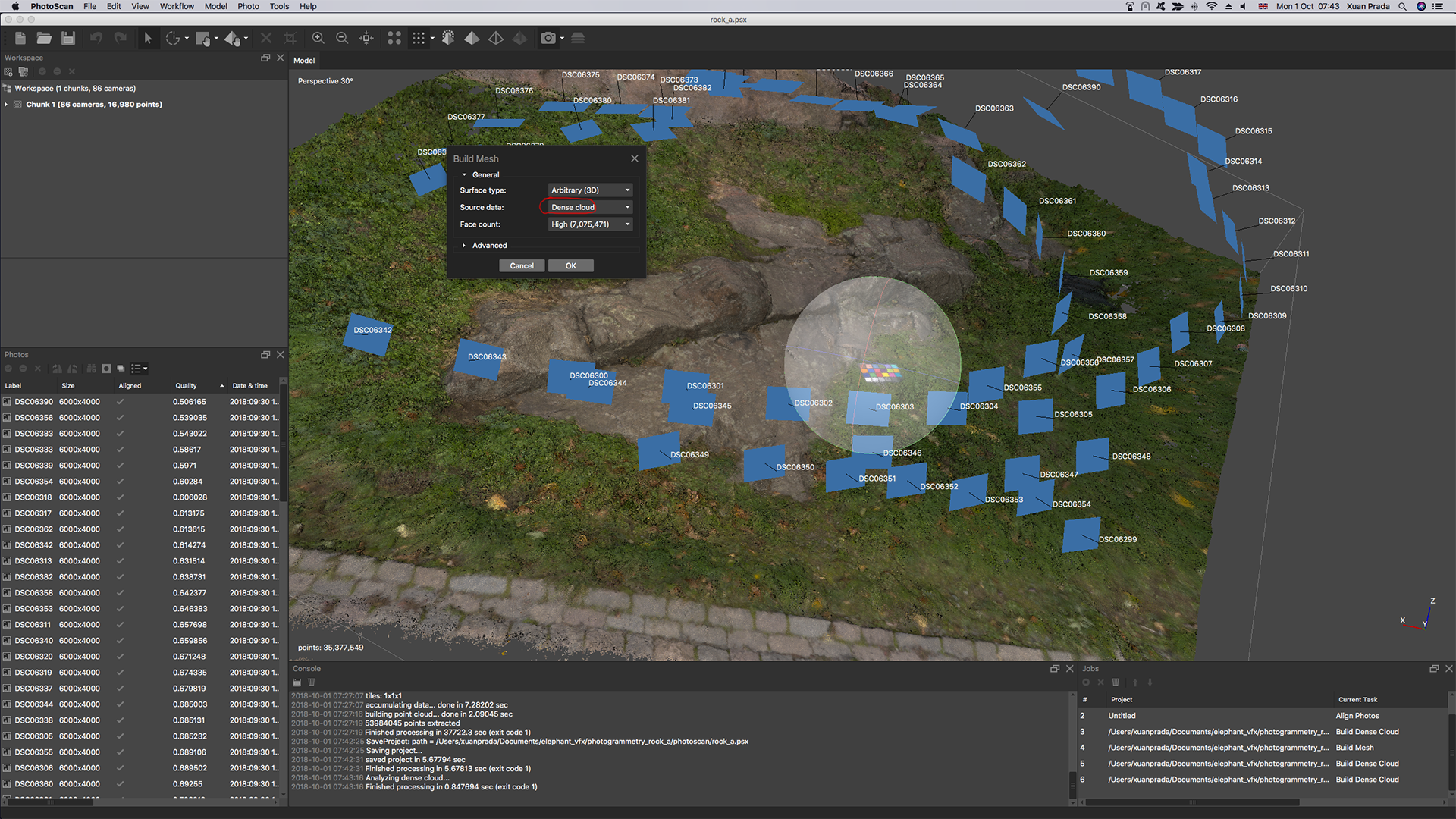Collapse the General section in Build Mesh
1456x819 pixels.
[464, 175]
